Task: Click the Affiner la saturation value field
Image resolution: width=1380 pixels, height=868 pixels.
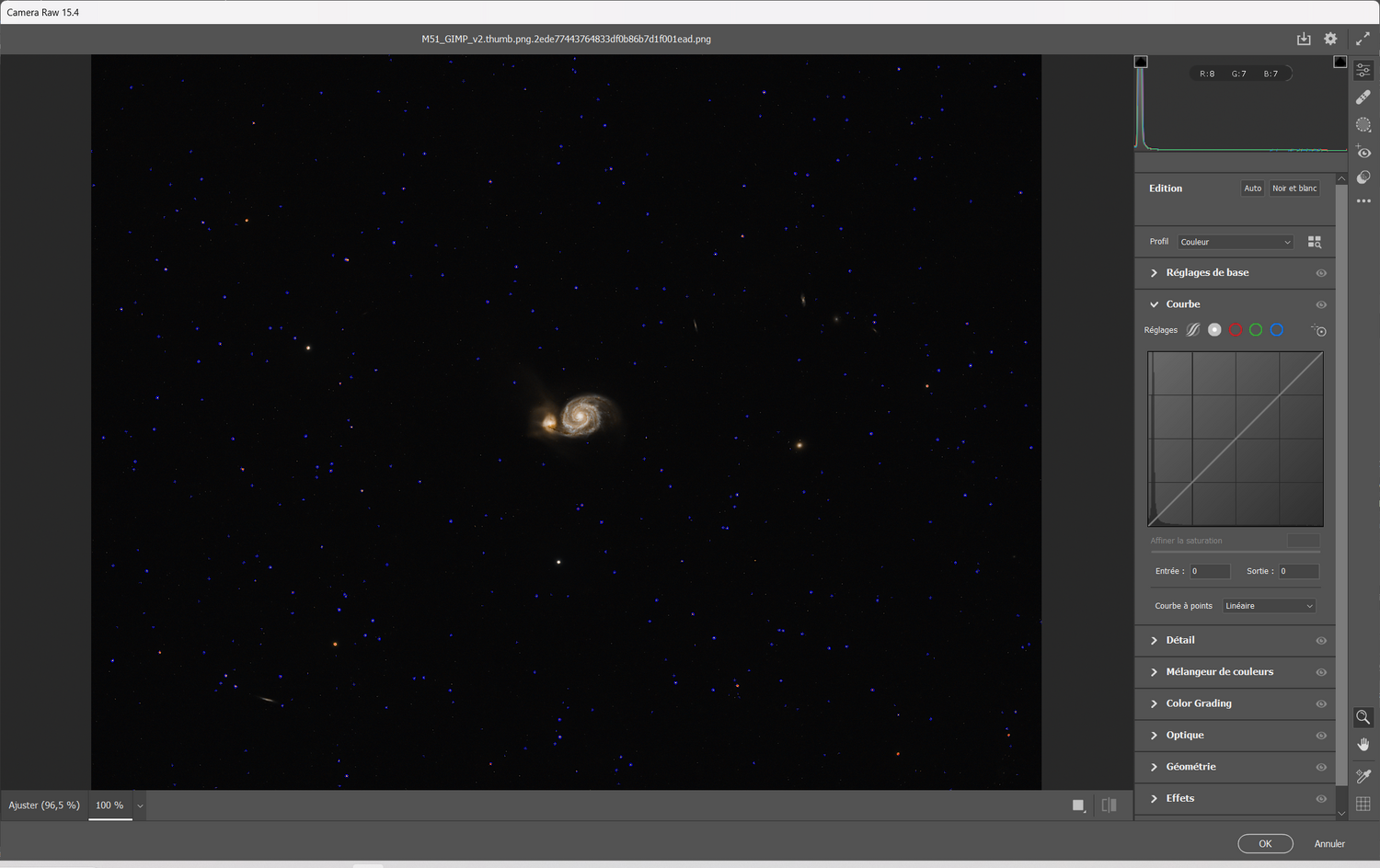Action: point(1304,541)
